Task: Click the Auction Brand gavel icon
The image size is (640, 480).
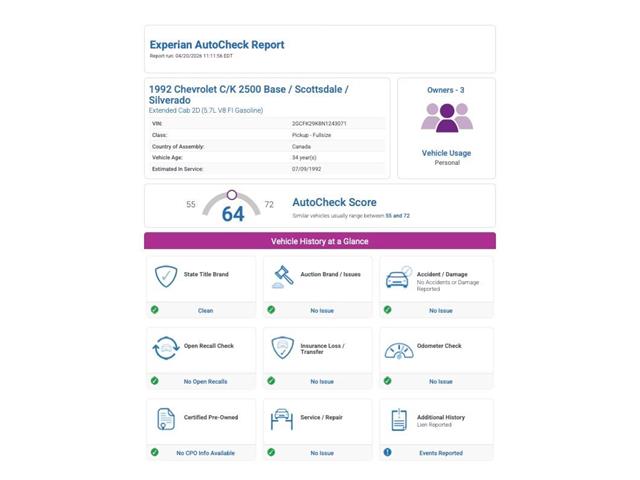Action: coord(283,277)
